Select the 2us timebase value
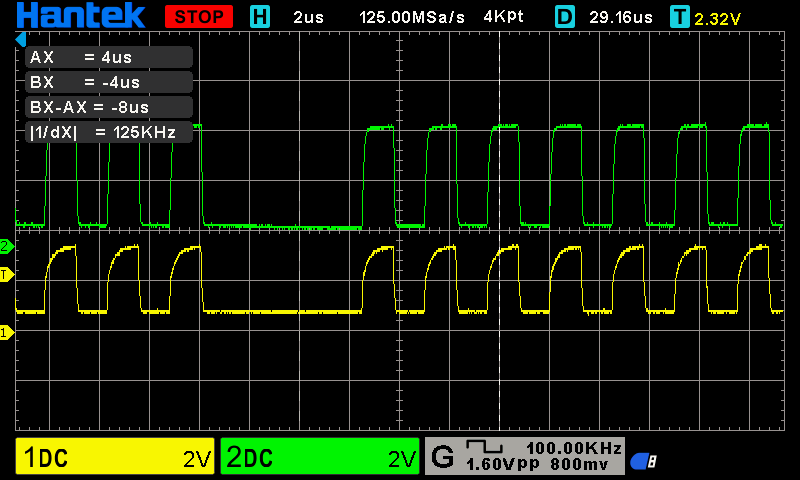 coord(308,17)
